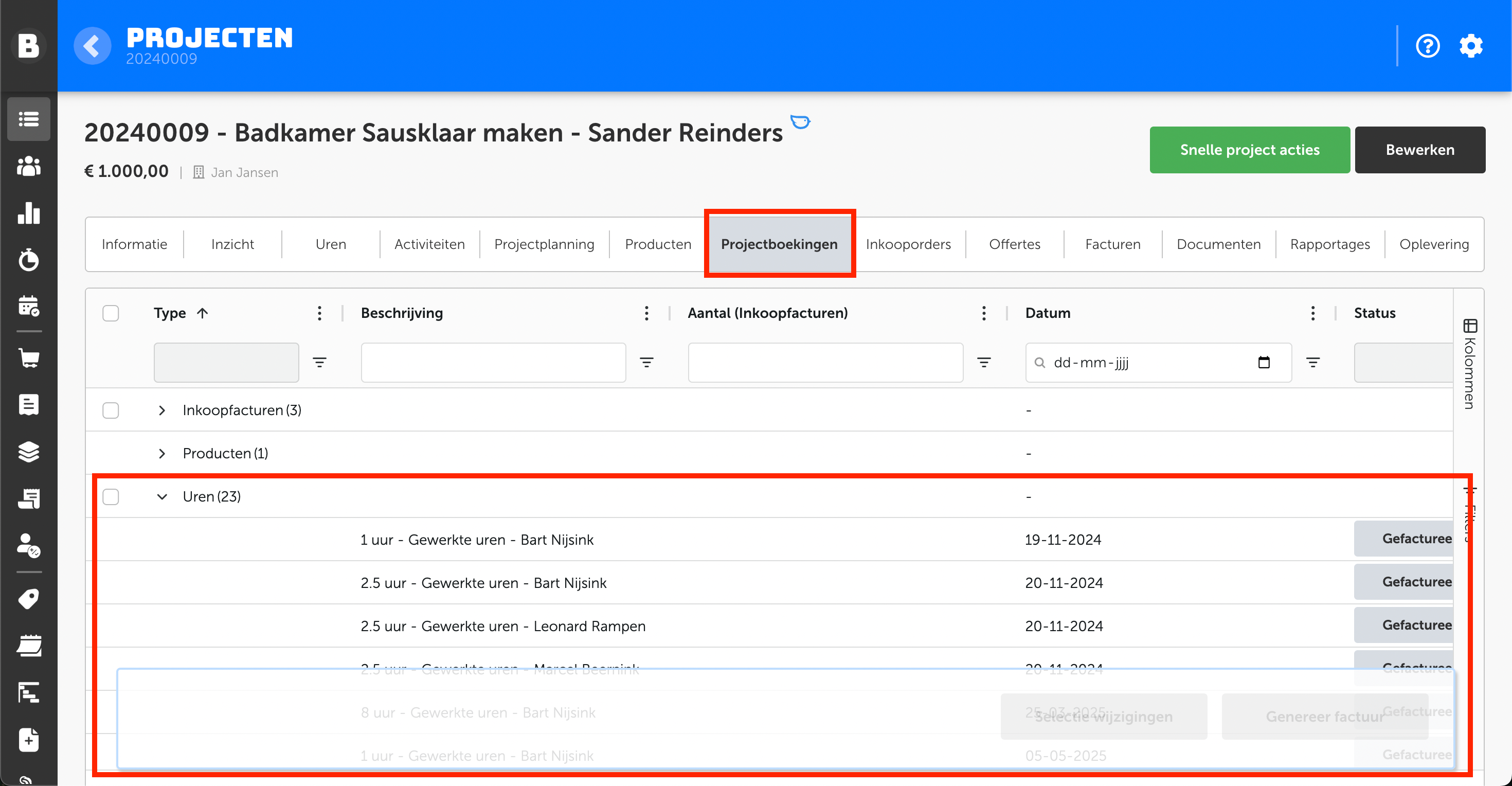Screen dimensions: 1512x786
Task: Click the Type filter input field
Action: point(226,362)
